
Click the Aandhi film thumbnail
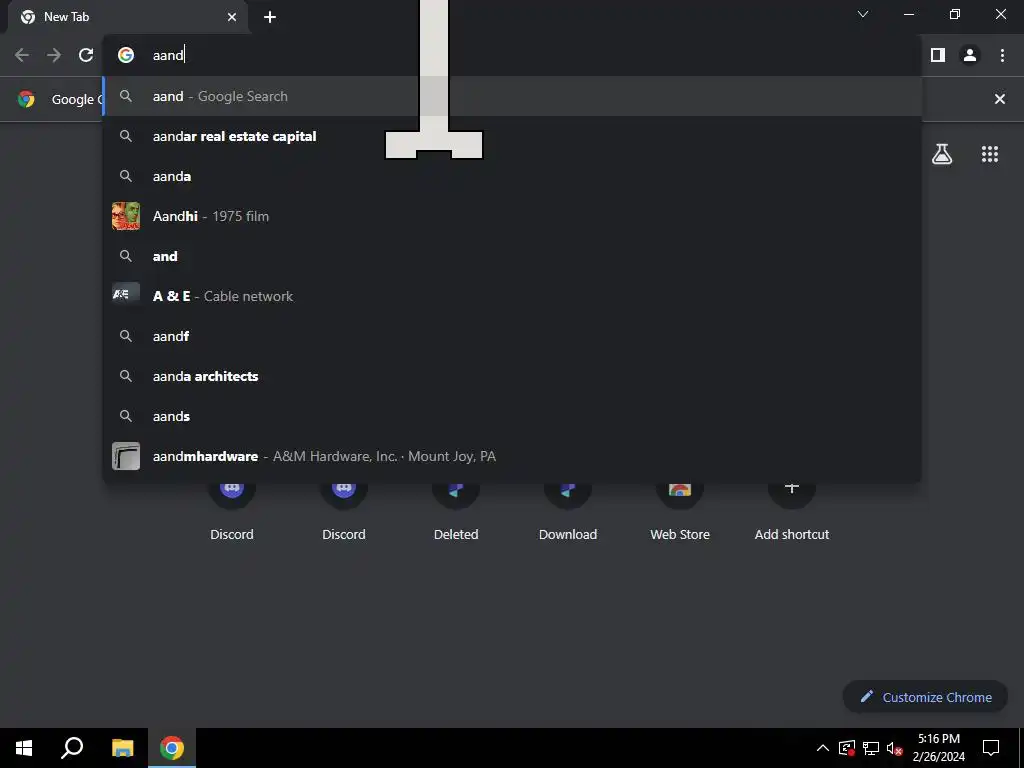(126, 216)
